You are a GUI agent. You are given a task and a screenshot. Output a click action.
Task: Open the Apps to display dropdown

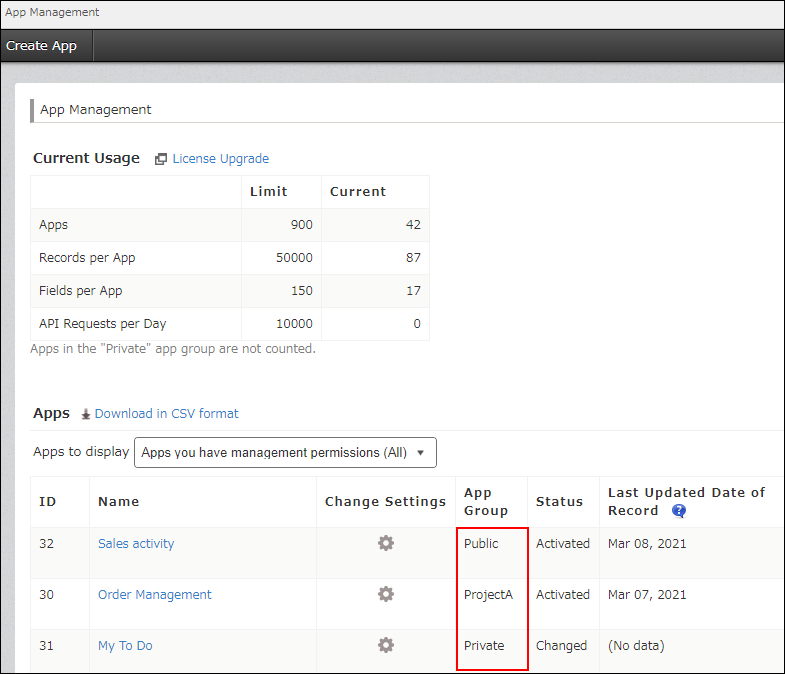pyautogui.click(x=285, y=453)
